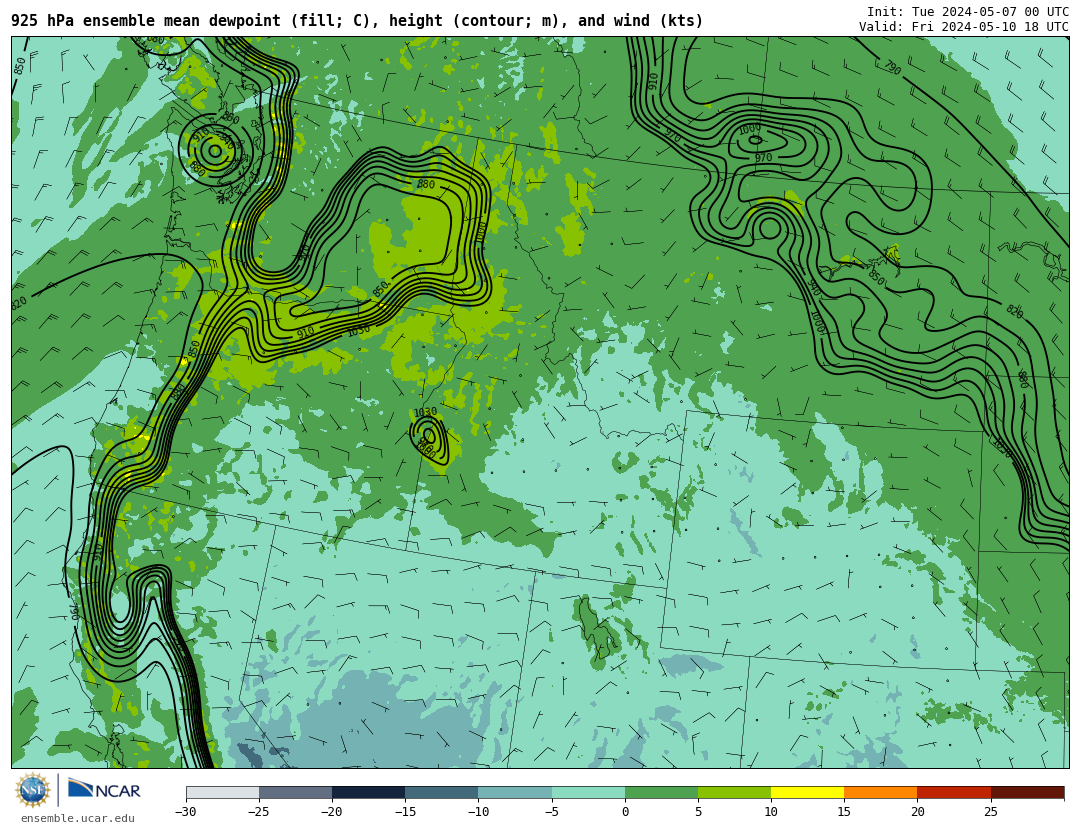Click the 20 colorbar tick label
Screen dimensions: 1080x831
click(917, 812)
